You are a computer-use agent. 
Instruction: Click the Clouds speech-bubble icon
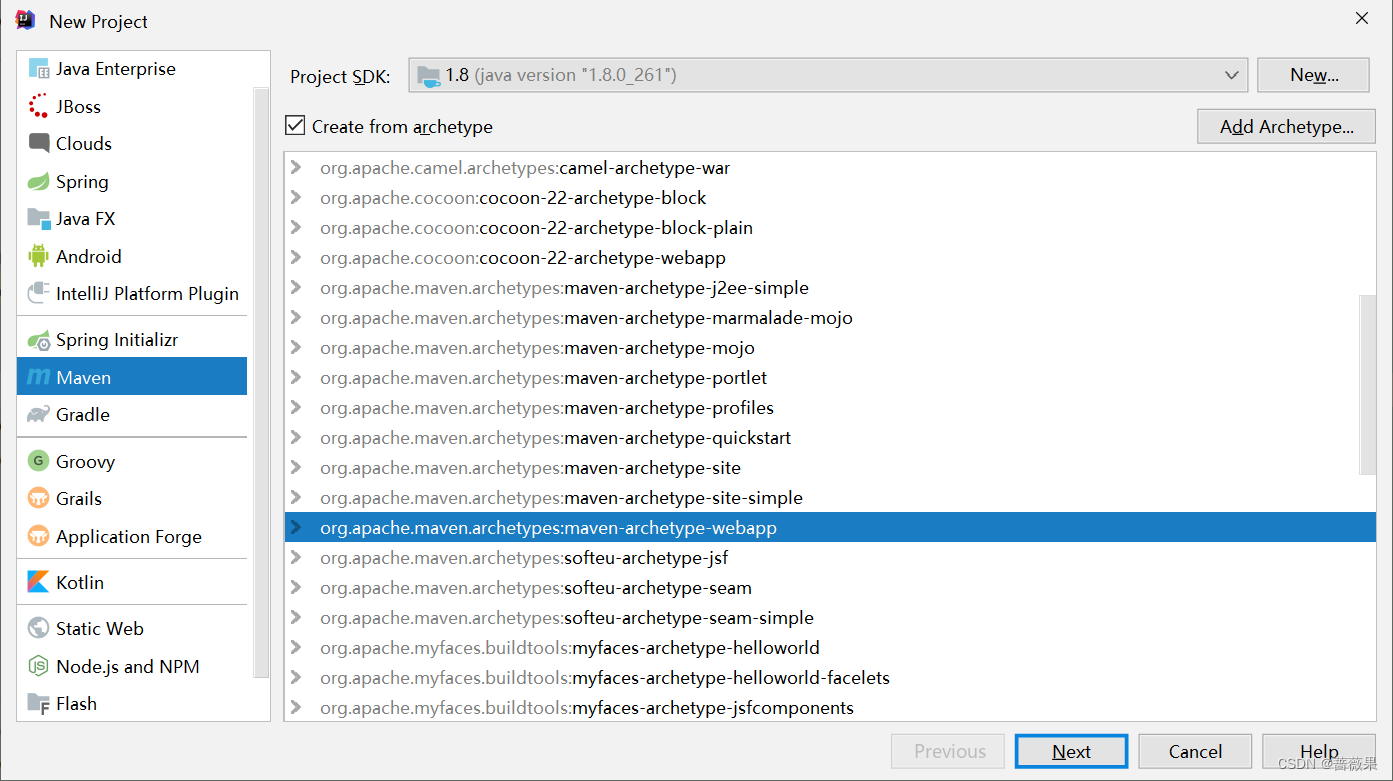[39, 144]
